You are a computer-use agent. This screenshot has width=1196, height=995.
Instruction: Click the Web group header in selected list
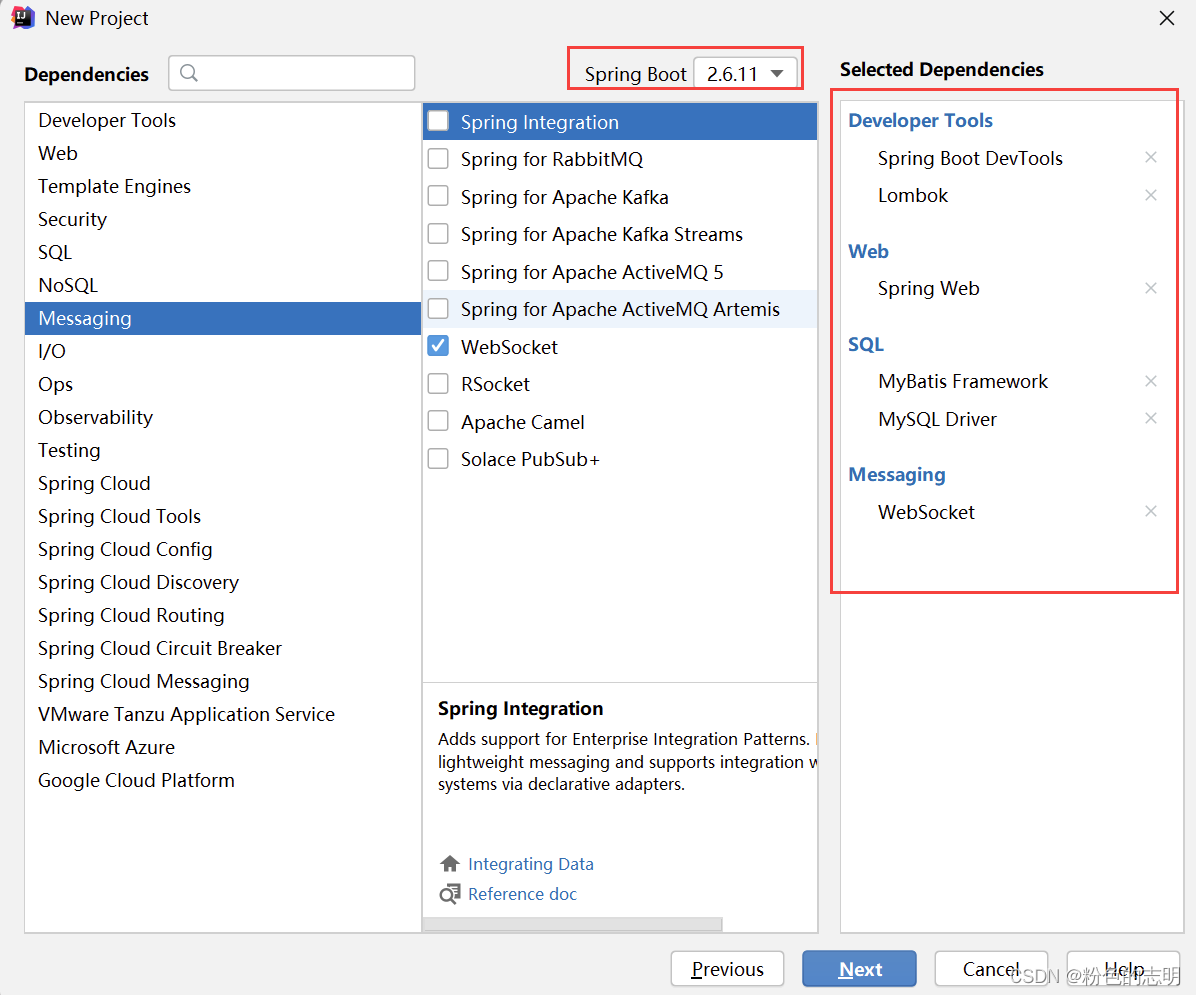point(868,251)
